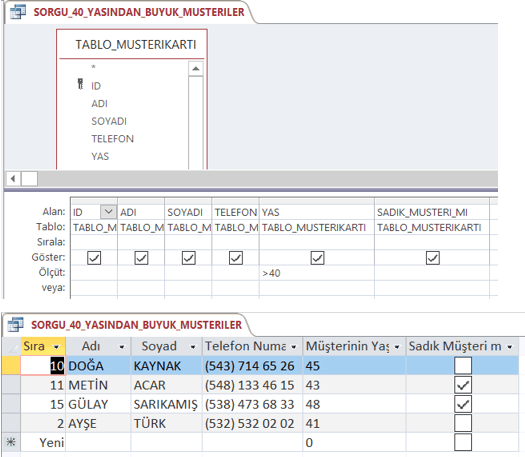Check the Sadık Müşteri box for DOĞA KAYNAK
Screen dimensions: 525x457
coord(463,365)
